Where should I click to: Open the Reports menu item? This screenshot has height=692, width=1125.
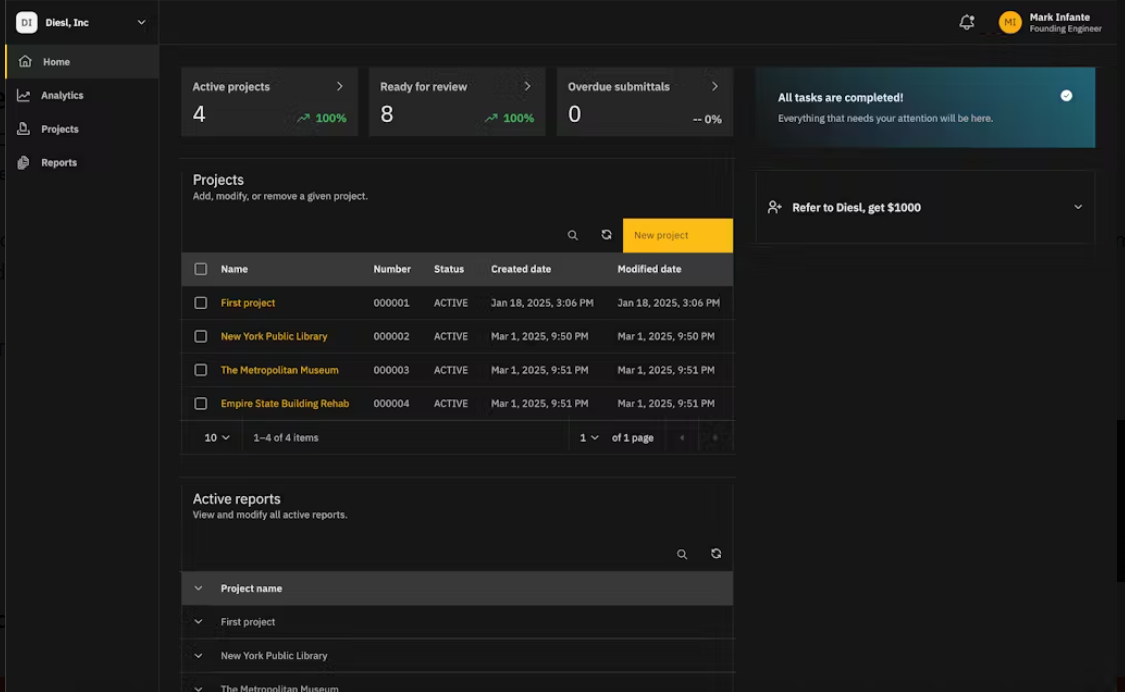pos(82,163)
